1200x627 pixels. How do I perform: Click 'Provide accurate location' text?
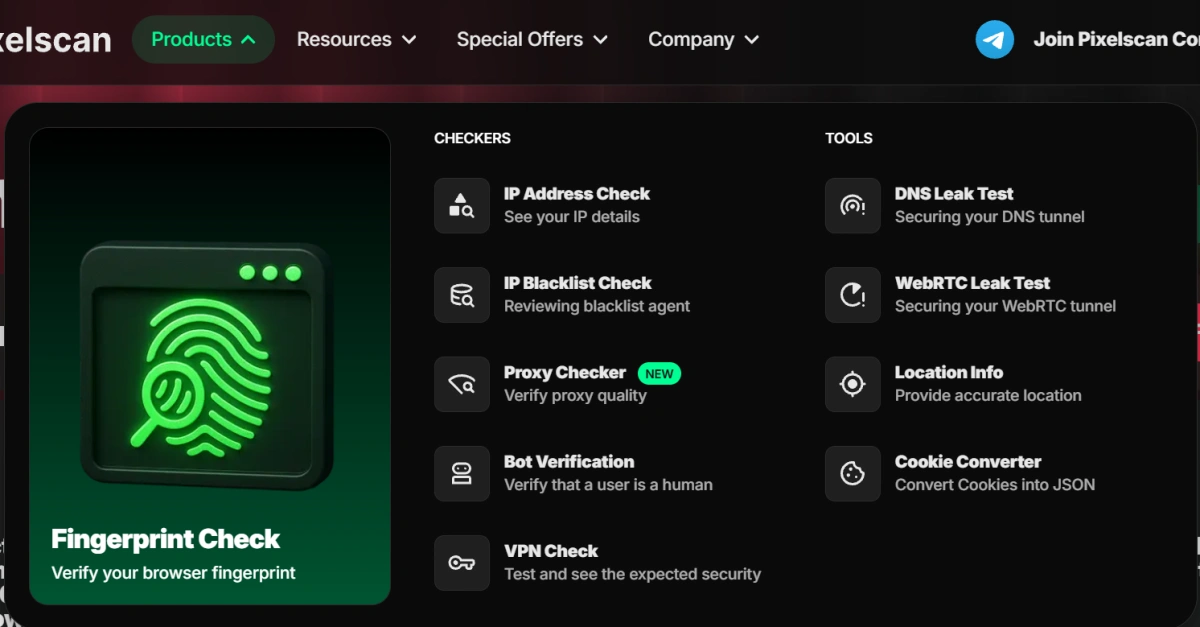988,395
